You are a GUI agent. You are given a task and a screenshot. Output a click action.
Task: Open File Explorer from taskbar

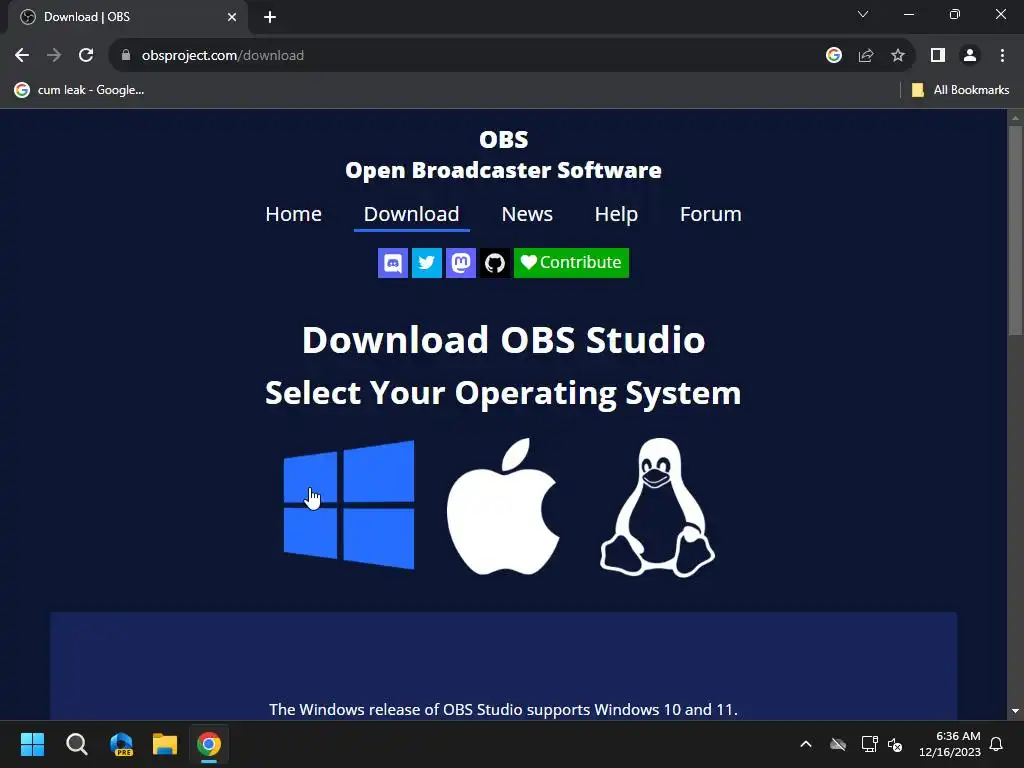[165, 744]
